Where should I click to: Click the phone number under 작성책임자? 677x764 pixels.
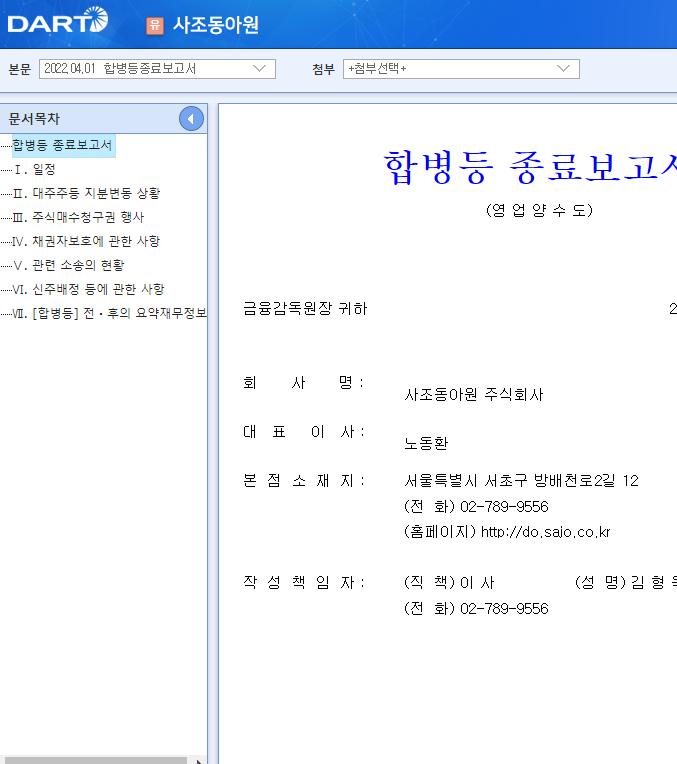(x=504, y=609)
